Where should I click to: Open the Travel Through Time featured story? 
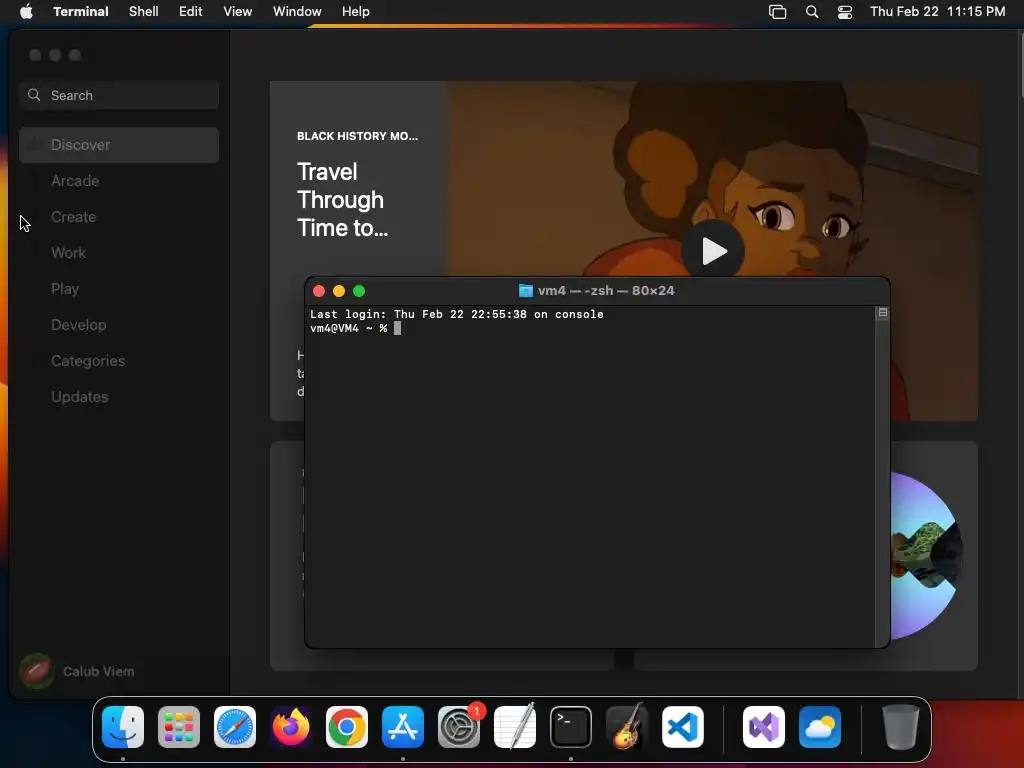342,200
